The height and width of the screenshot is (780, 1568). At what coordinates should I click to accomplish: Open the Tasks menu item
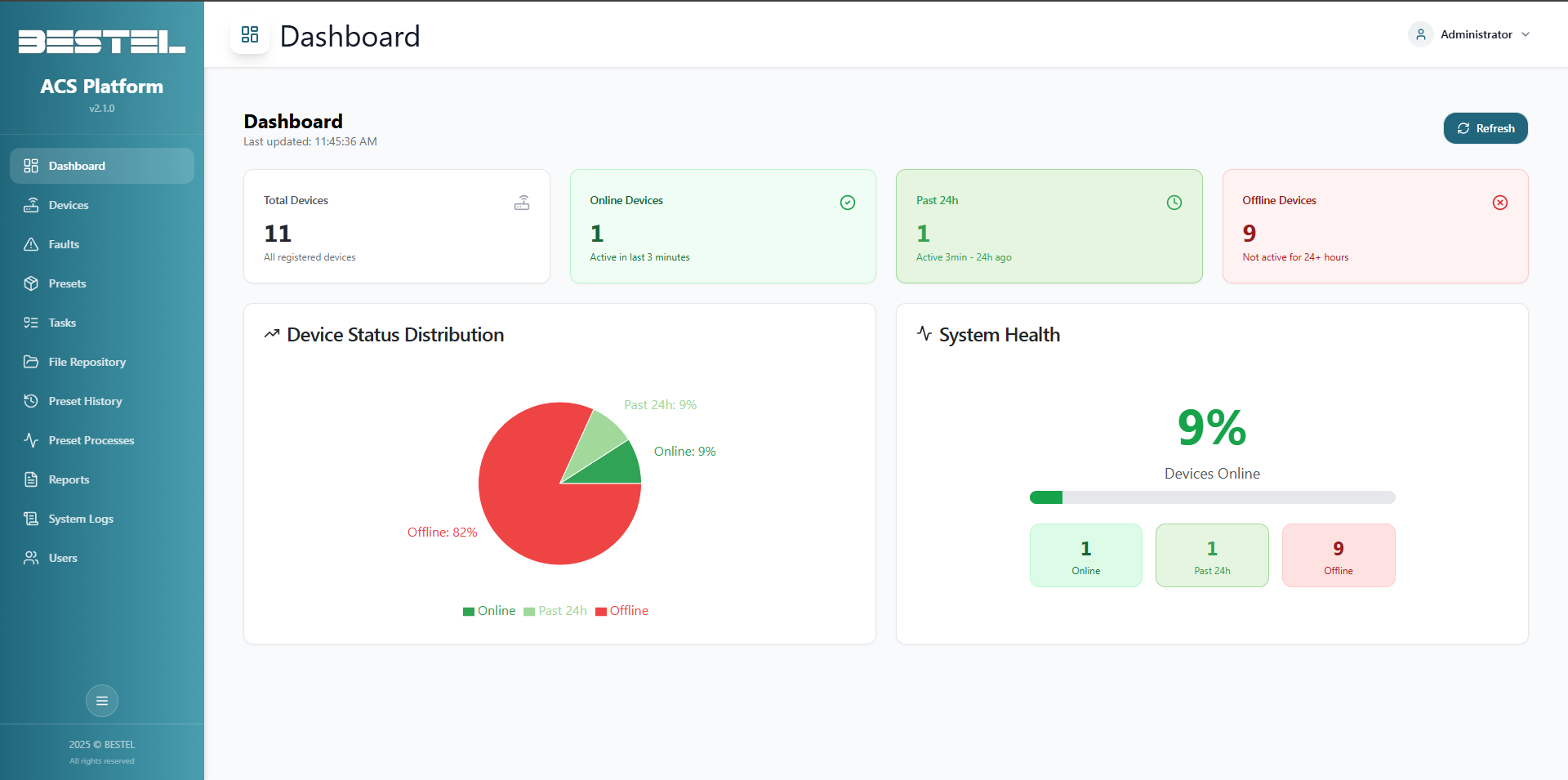[x=62, y=323]
